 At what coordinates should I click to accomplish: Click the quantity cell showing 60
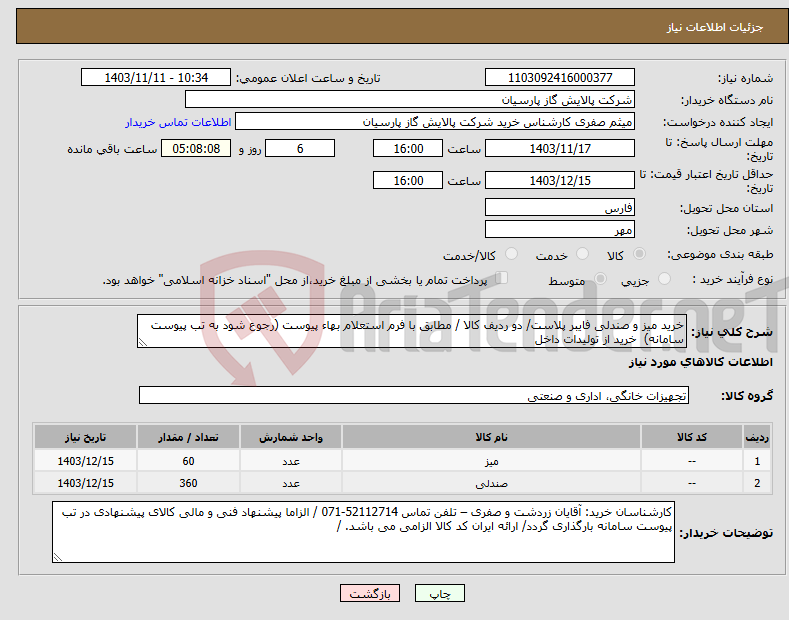[188, 461]
